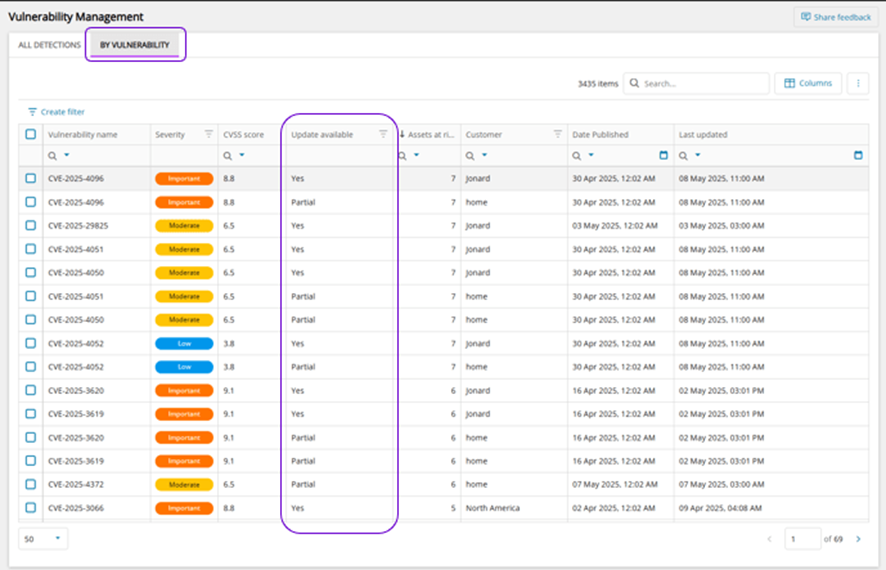Click the Date Published search magnifier icon
Viewport: 886px width, 570px height.
pos(577,155)
